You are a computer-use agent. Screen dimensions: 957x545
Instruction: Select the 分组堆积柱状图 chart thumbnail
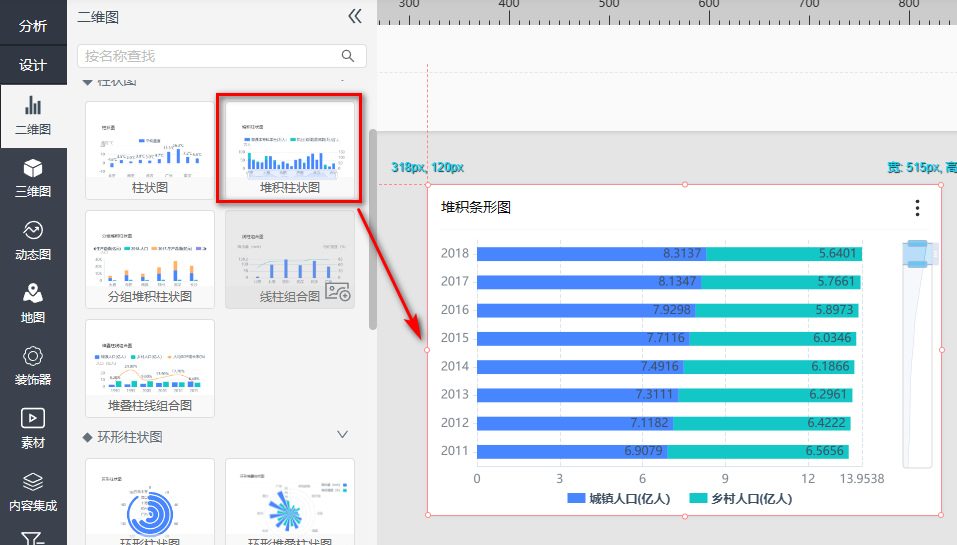pyautogui.click(x=150, y=258)
